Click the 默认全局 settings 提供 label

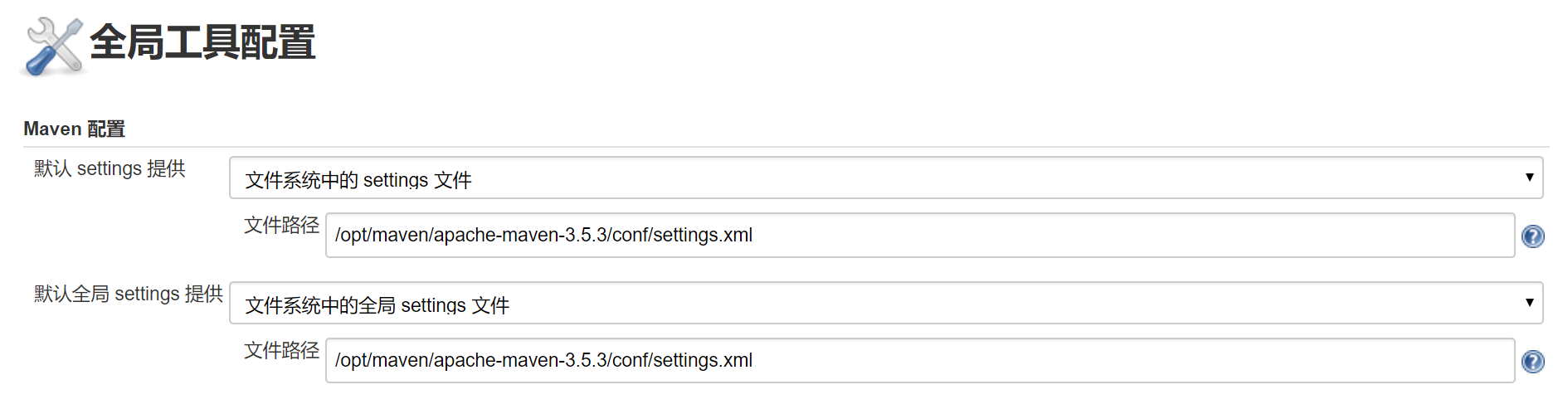coord(128,295)
